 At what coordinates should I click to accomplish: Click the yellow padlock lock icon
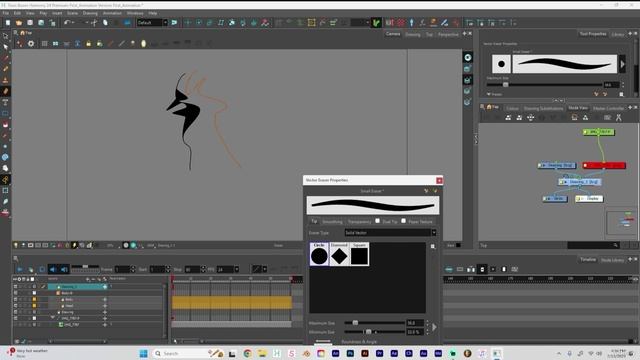88,43
